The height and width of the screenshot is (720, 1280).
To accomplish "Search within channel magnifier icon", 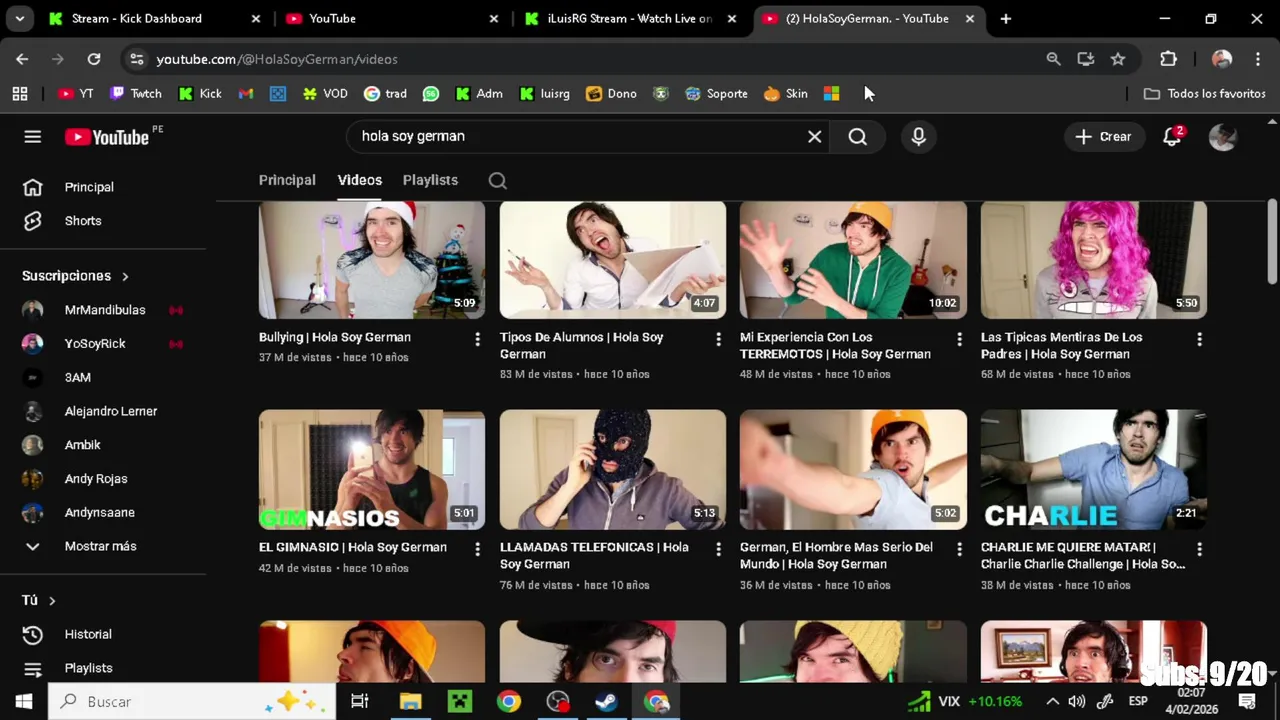I will pyautogui.click(x=498, y=181).
